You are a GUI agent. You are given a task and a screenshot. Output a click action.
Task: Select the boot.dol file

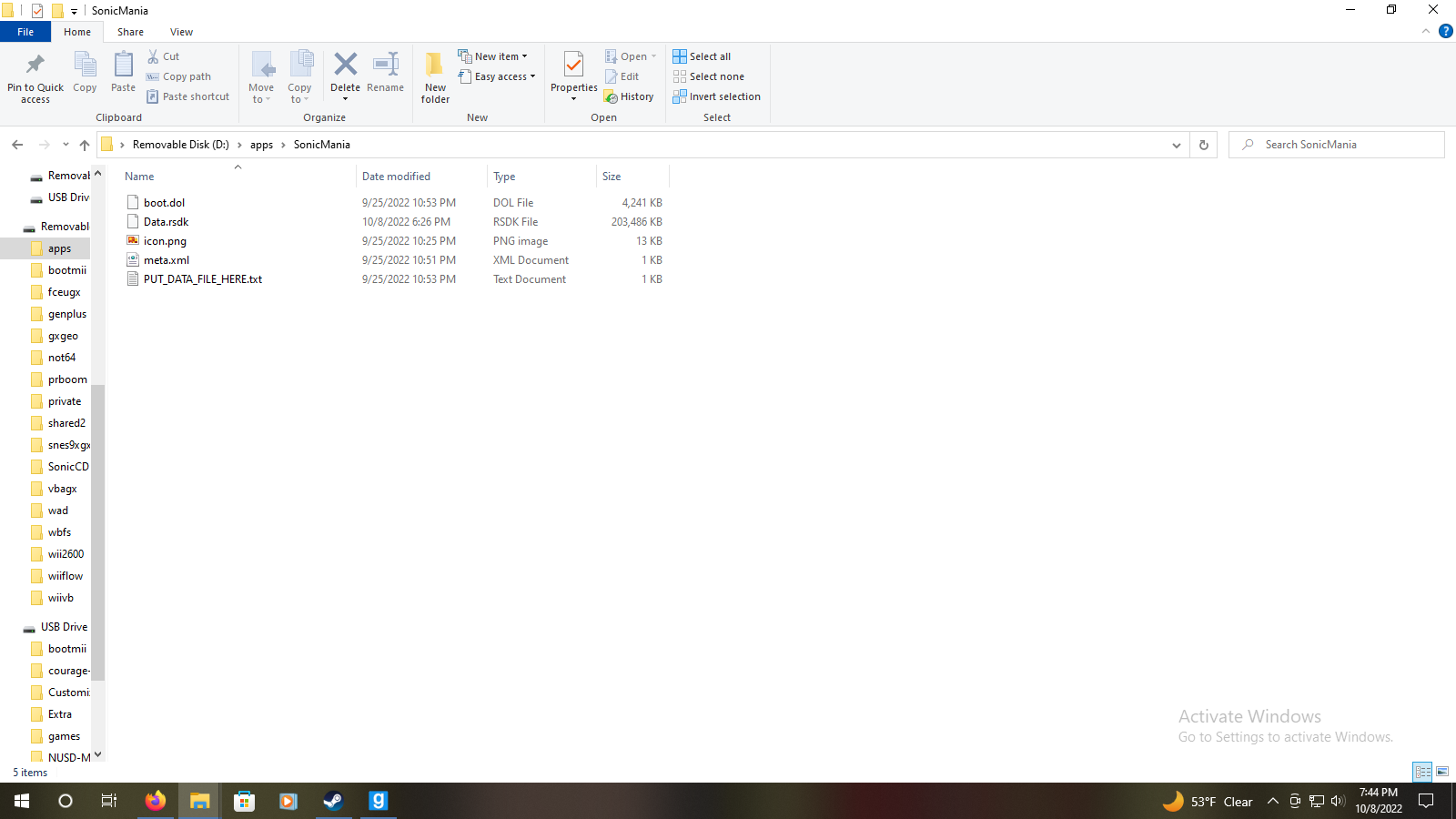coord(164,203)
